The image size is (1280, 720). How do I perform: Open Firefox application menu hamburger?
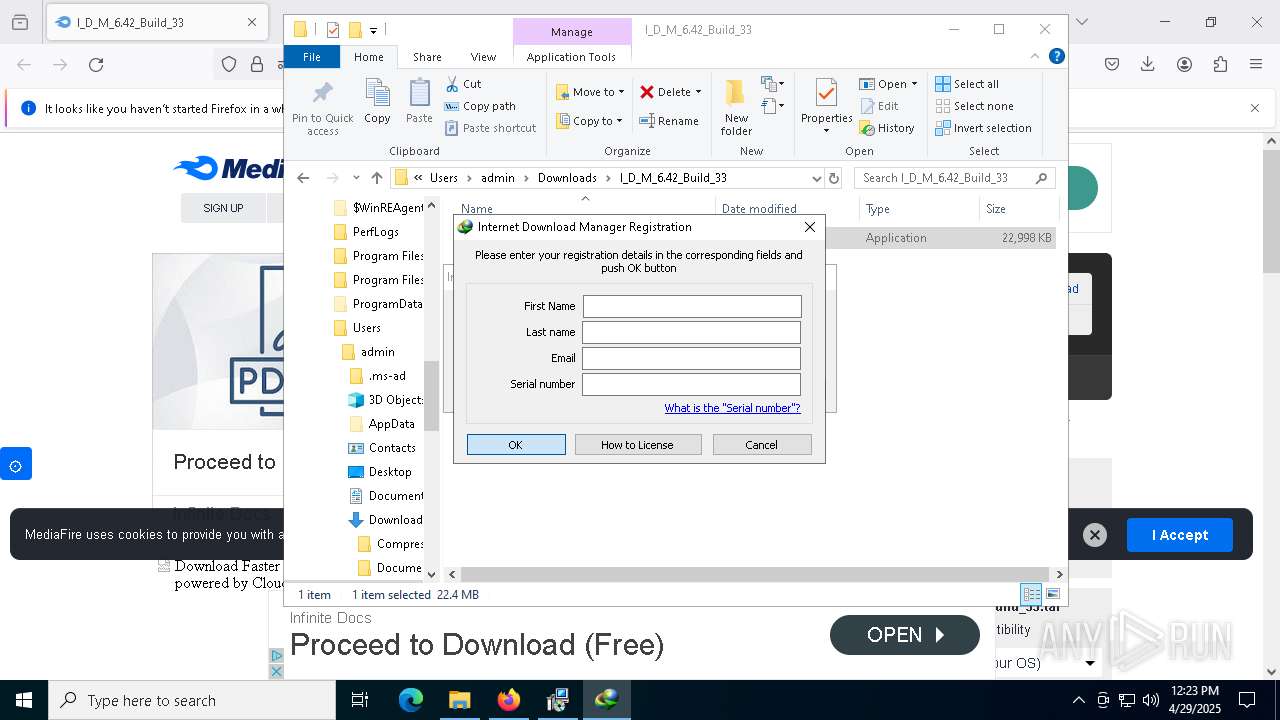1256,65
